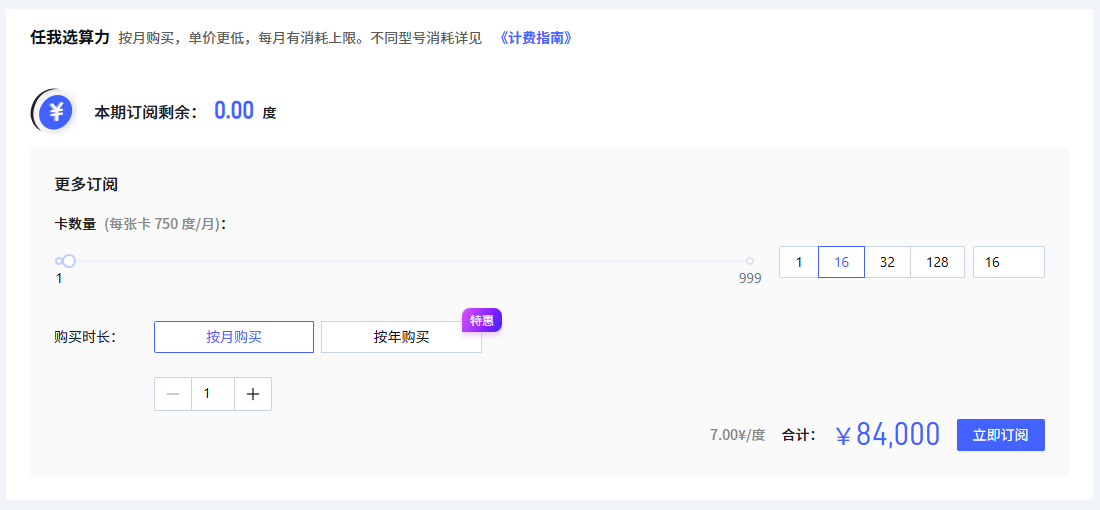Screen dimensions: 1100x510
Task: Click the 7.00¥/度 unit price text
Action: point(737,435)
